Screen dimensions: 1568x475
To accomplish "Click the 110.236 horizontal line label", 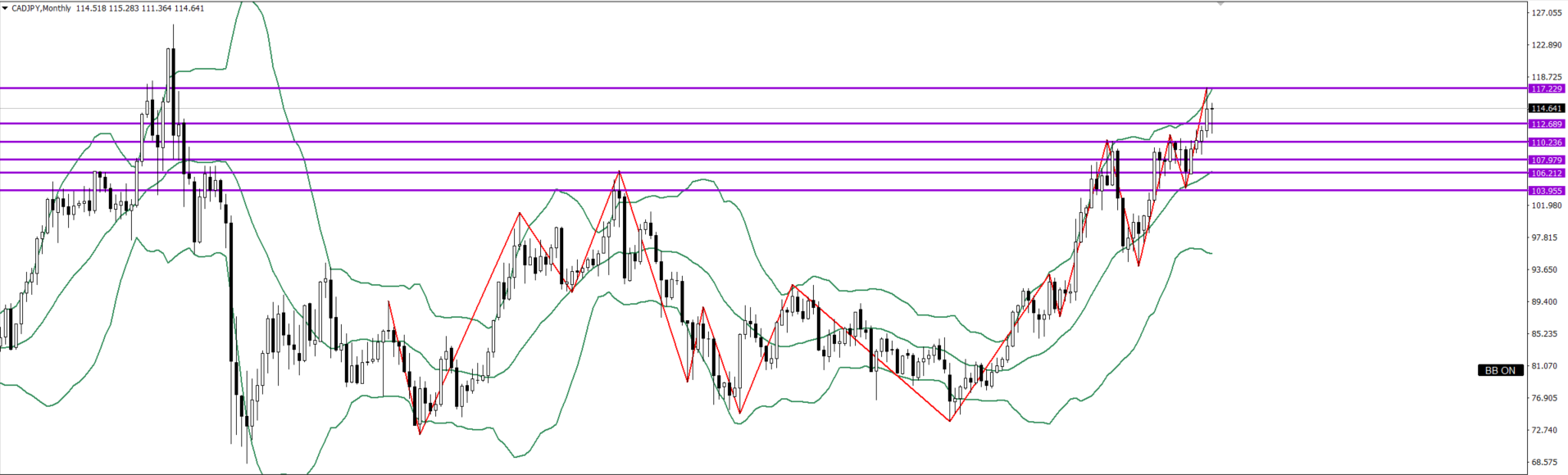I will (x=1547, y=142).
